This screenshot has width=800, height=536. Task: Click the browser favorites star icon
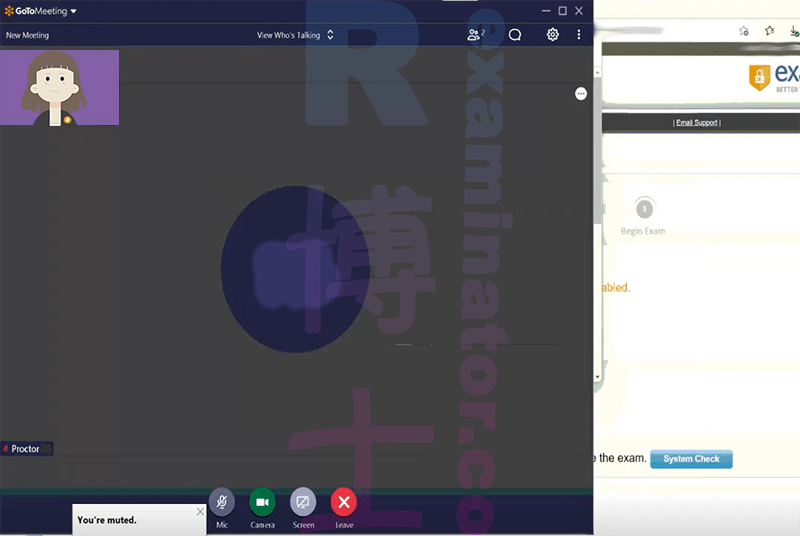[x=769, y=31]
